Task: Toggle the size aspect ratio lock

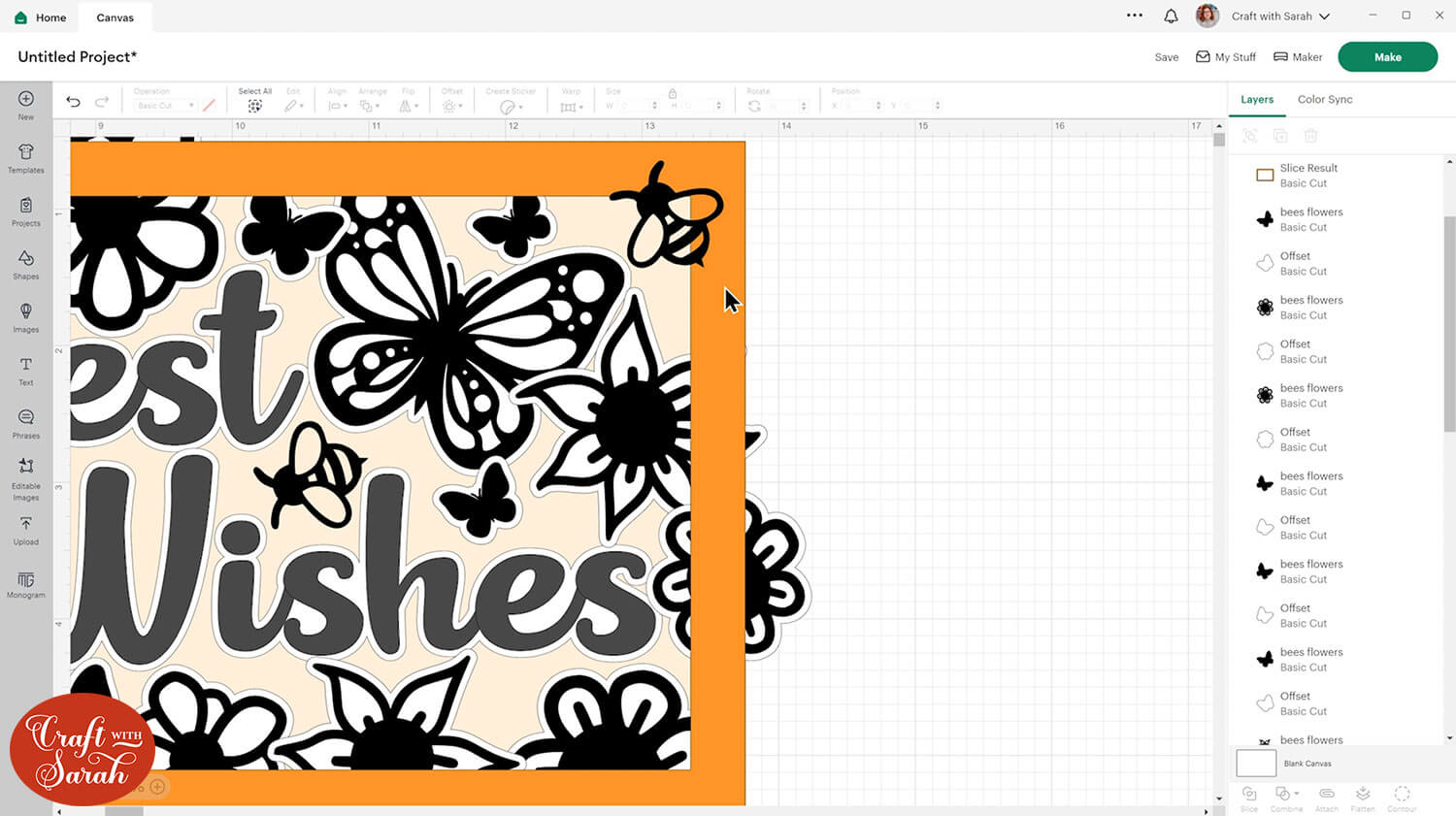Action: pos(672,93)
